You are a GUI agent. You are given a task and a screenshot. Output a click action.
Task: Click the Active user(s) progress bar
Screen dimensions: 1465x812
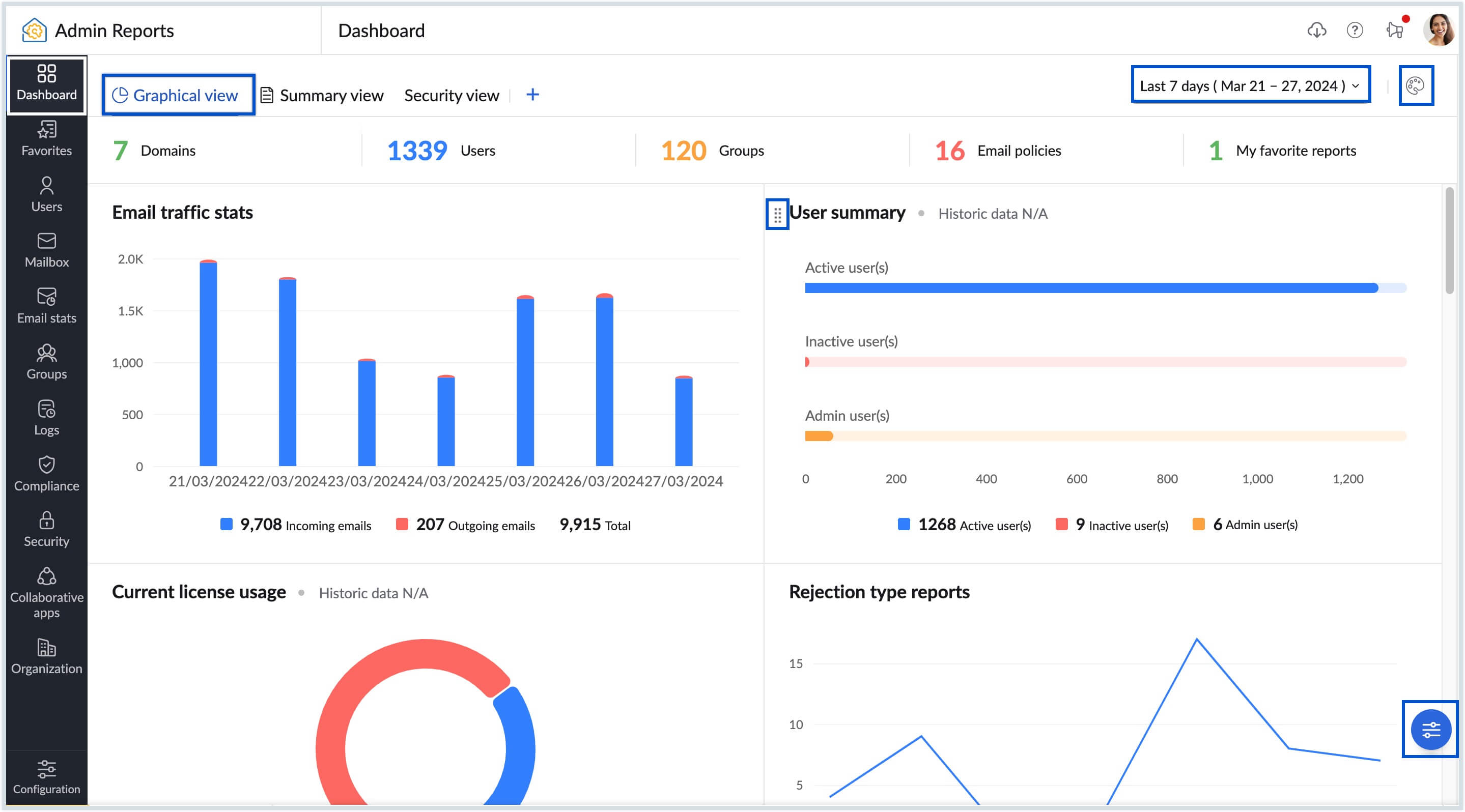click(x=1106, y=288)
